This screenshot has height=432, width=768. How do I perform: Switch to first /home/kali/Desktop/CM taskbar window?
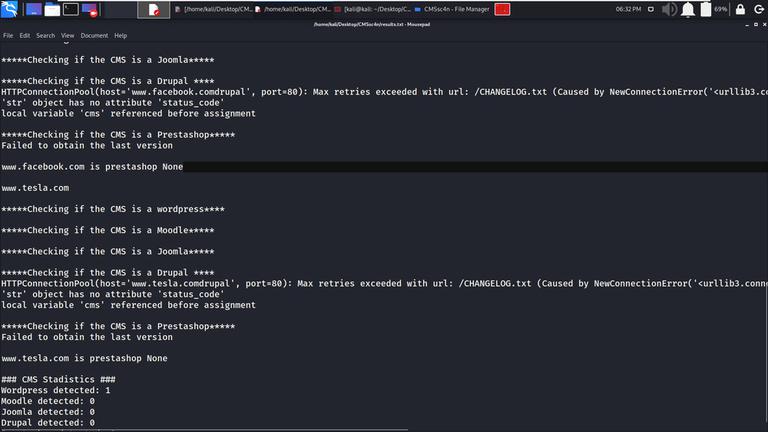pyautogui.click(x=214, y=9)
